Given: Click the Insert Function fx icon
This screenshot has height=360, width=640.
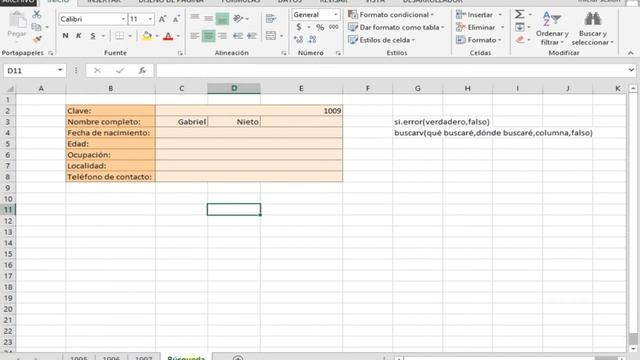Looking at the screenshot, I should pyautogui.click(x=142, y=71).
